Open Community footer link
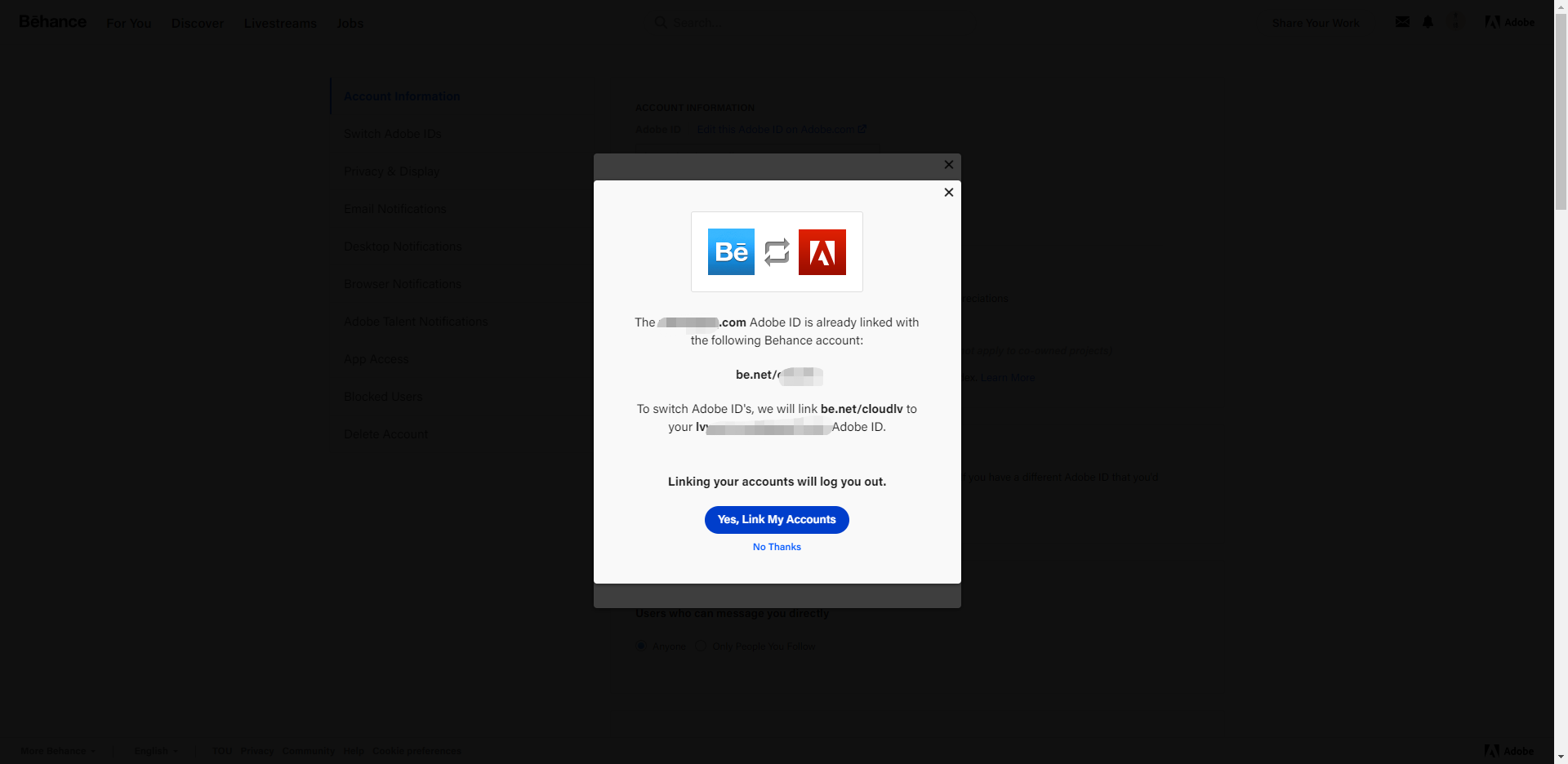Image resolution: width=1568 pixels, height=764 pixels. tap(309, 751)
